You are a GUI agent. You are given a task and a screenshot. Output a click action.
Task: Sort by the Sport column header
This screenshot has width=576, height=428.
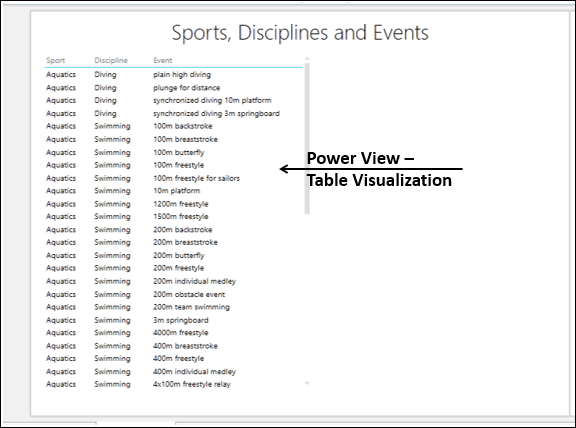[x=55, y=61]
